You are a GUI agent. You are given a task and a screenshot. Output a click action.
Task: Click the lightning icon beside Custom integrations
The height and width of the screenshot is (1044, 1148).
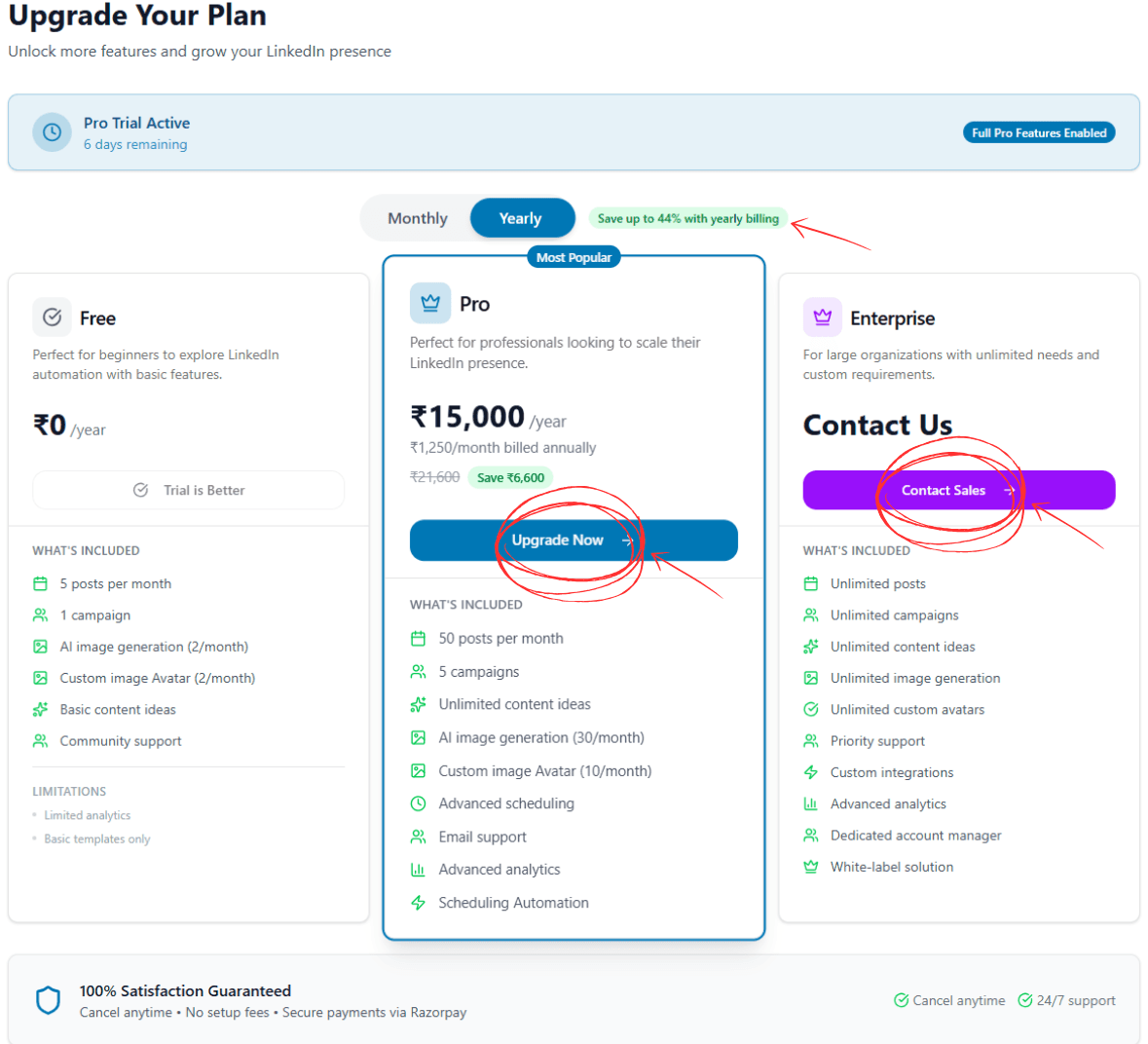click(x=810, y=771)
